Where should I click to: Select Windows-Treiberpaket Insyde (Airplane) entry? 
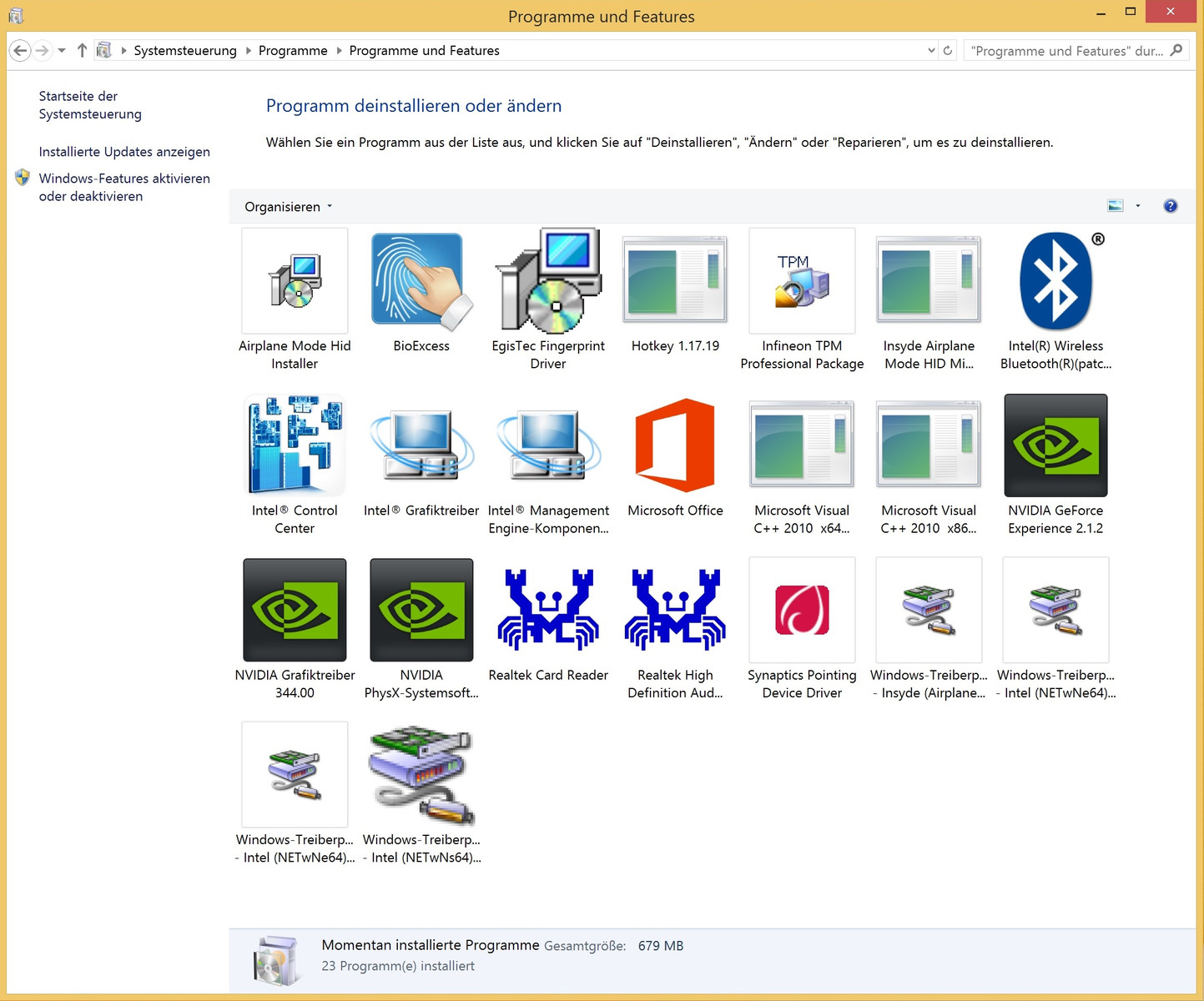pos(929,629)
